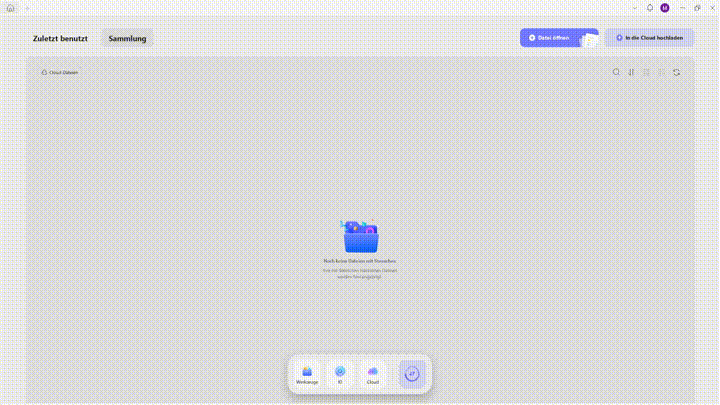Open the user account avatar
Screen dimensions: 720x405
point(665,8)
